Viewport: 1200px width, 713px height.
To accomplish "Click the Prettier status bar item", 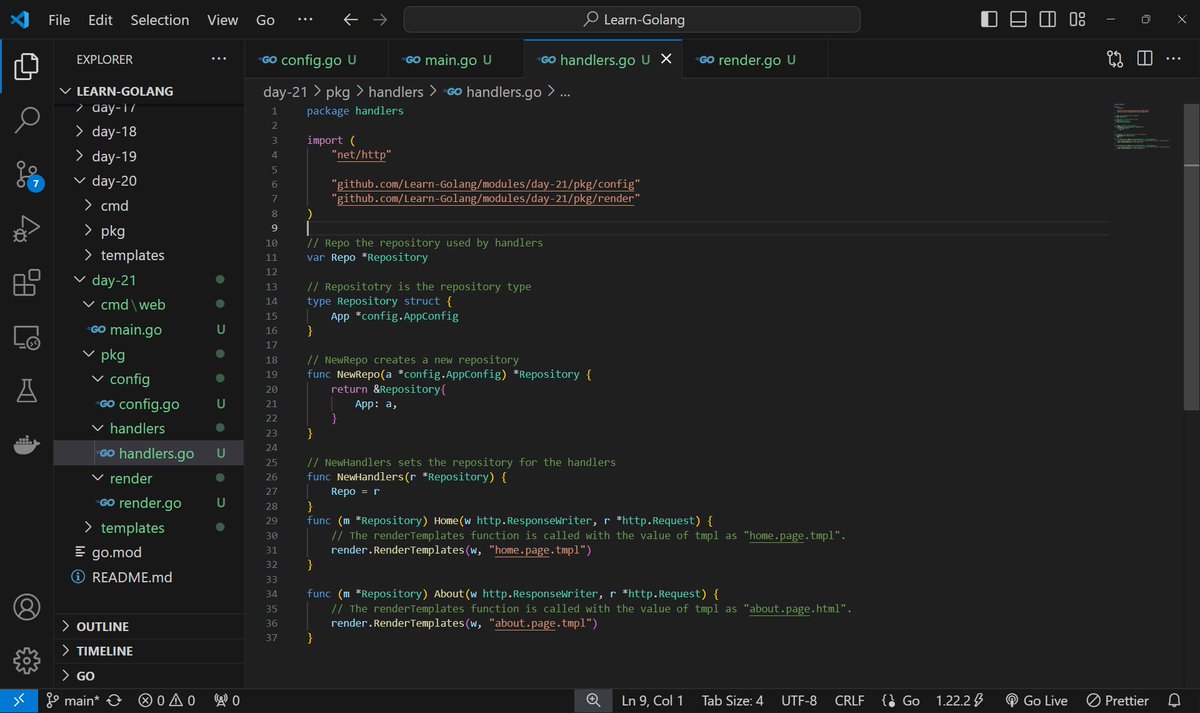I will pyautogui.click(x=1118, y=701).
